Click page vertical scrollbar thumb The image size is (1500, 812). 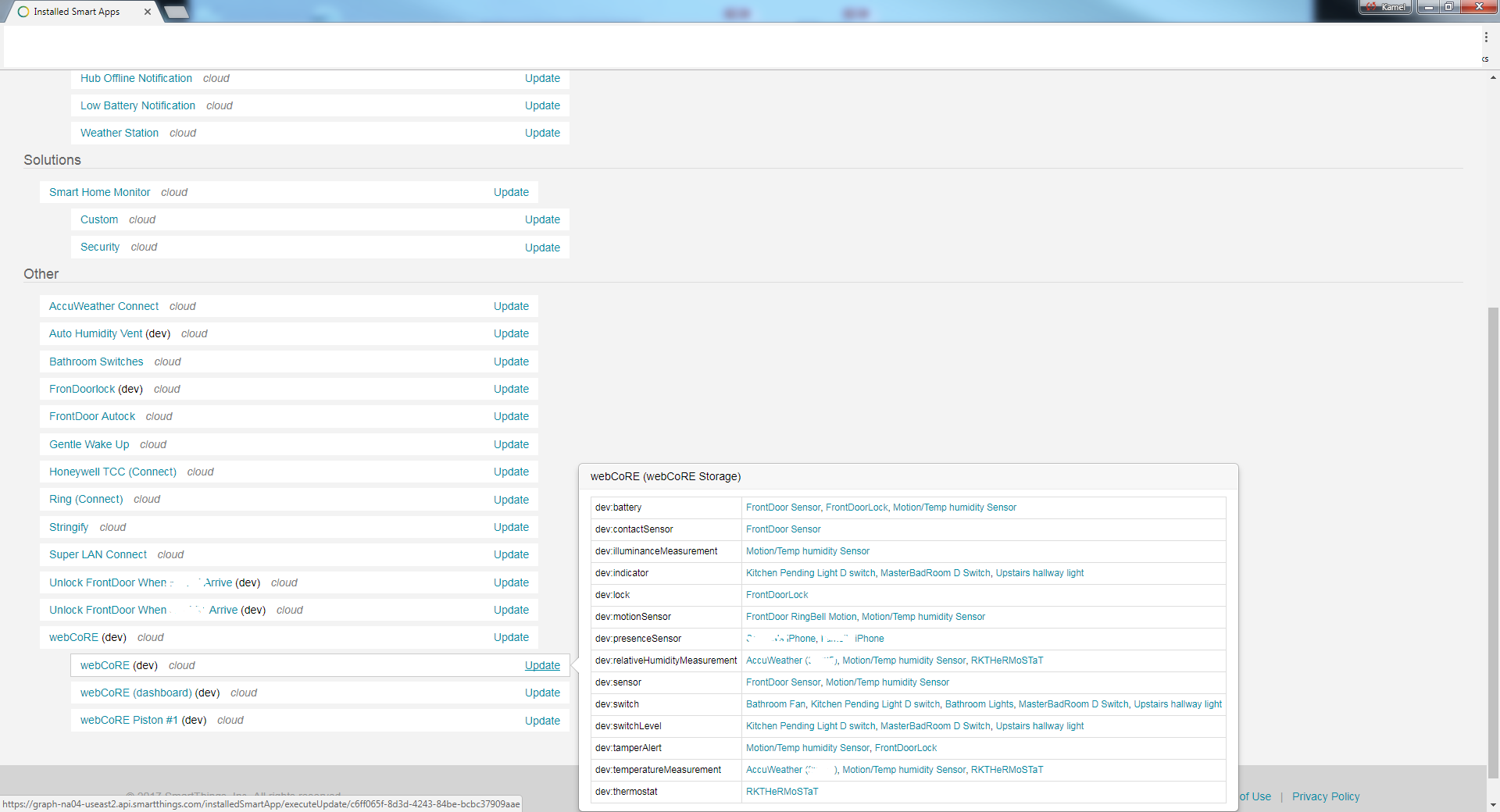tap(1493, 543)
